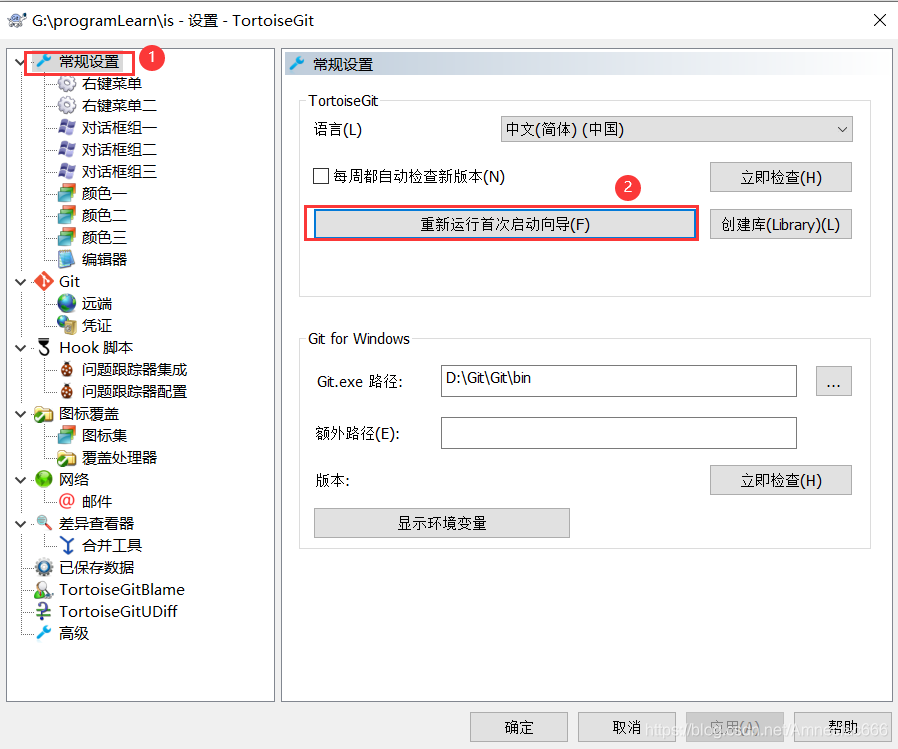Collapse the 图标覆盖 tree node

click(x=20, y=413)
